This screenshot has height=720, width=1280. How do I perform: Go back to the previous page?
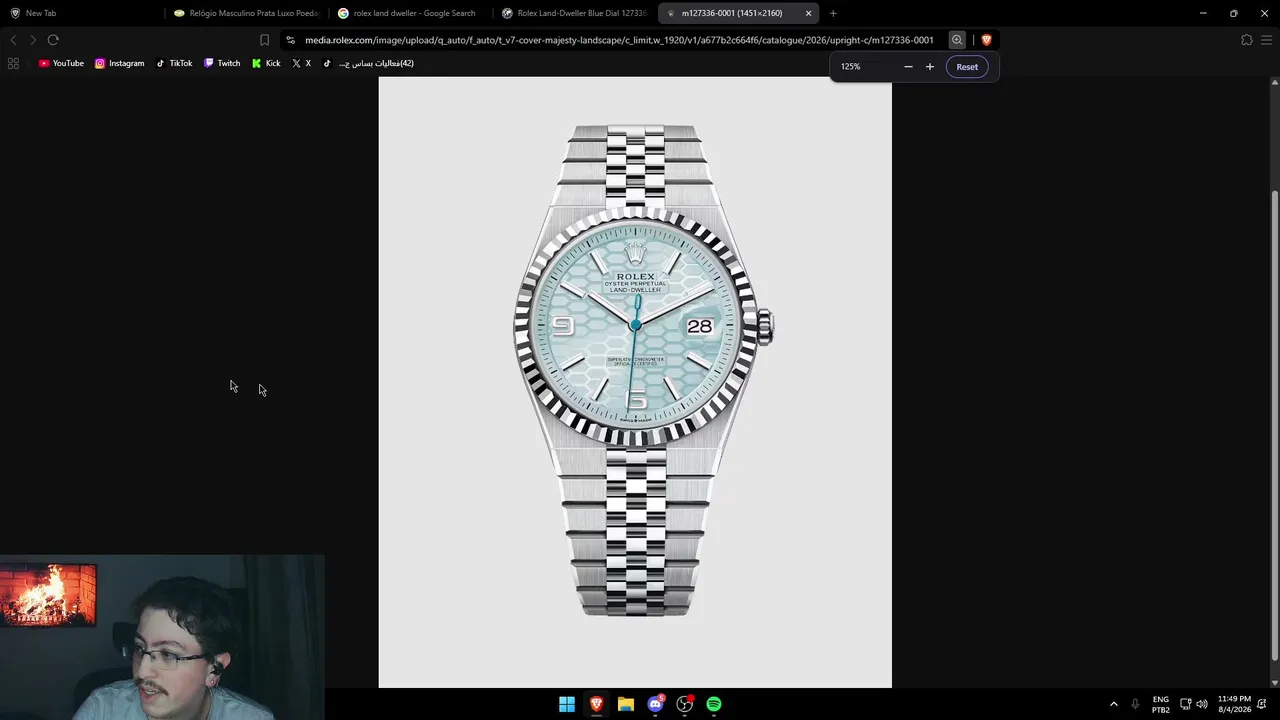click(x=13, y=40)
